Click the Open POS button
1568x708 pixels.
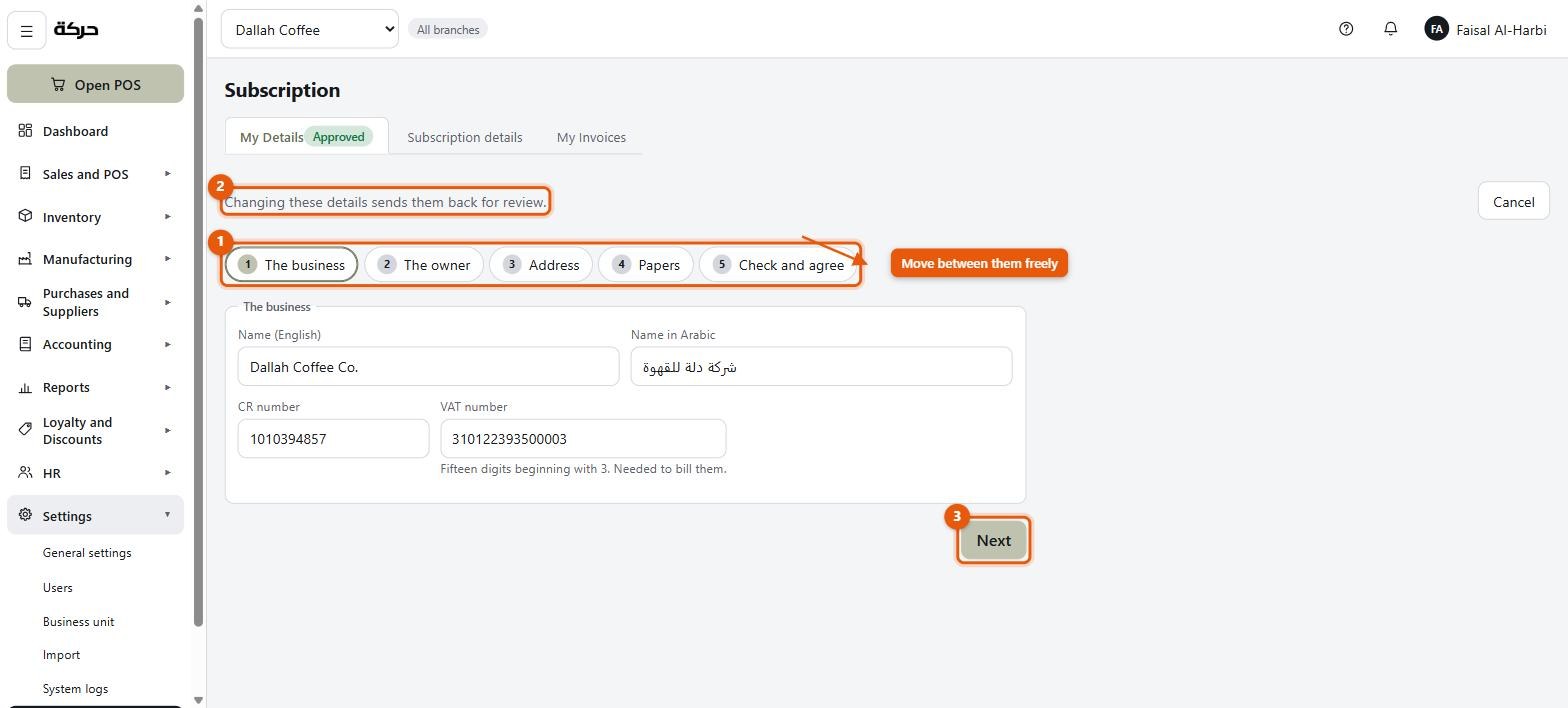pyautogui.click(x=95, y=84)
